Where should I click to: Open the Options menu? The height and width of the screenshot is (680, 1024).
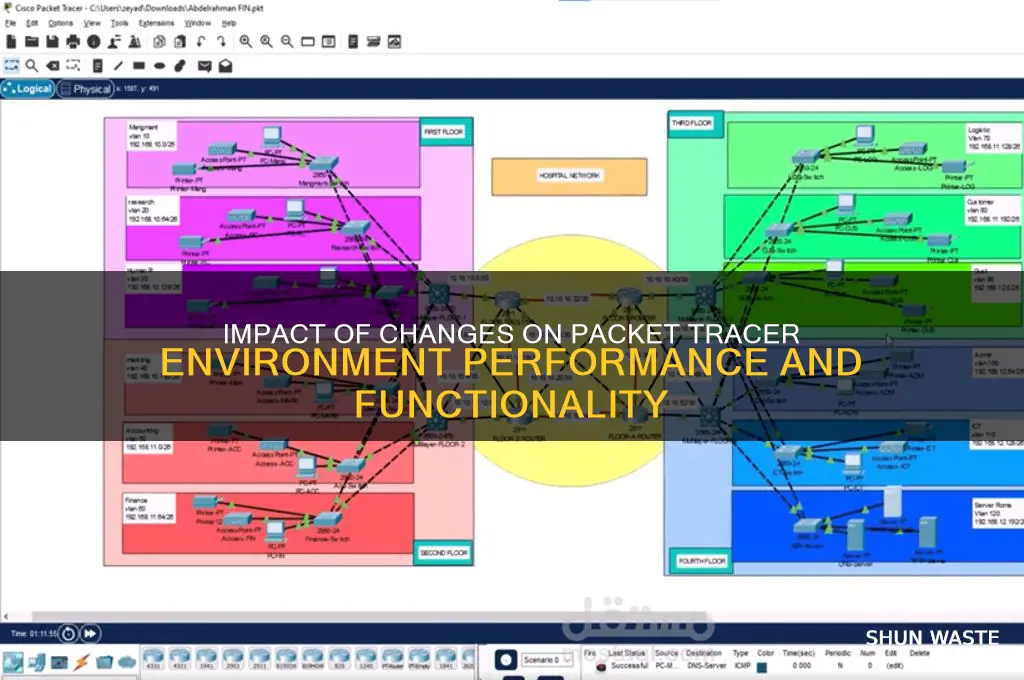(x=60, y=23)
